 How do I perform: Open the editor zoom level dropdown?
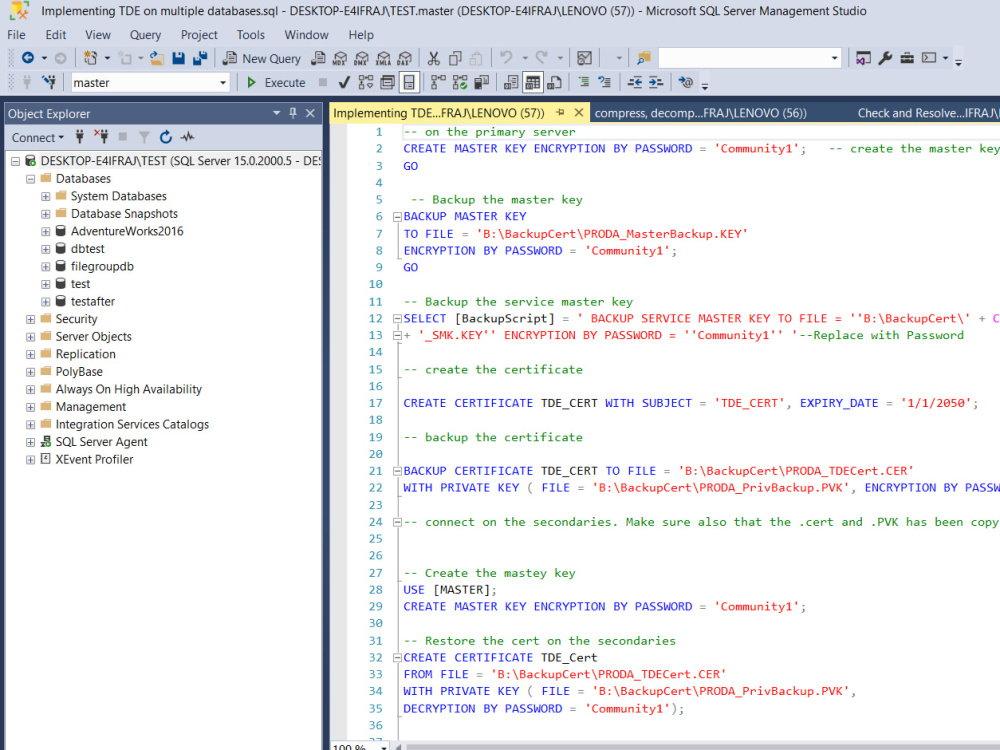click(384, 746)
